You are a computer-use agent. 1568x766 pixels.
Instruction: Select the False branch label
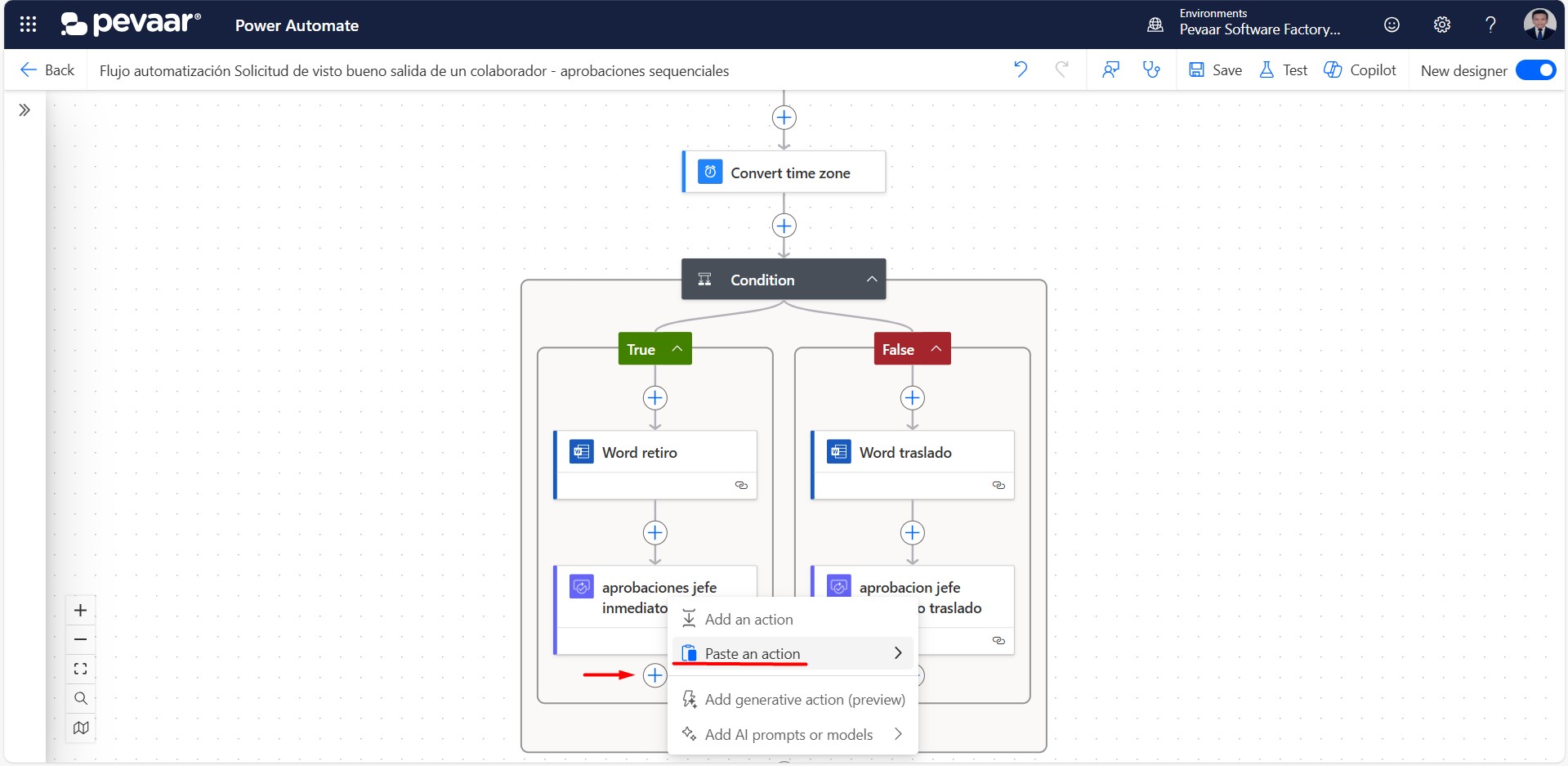click(x=898, y=349)
